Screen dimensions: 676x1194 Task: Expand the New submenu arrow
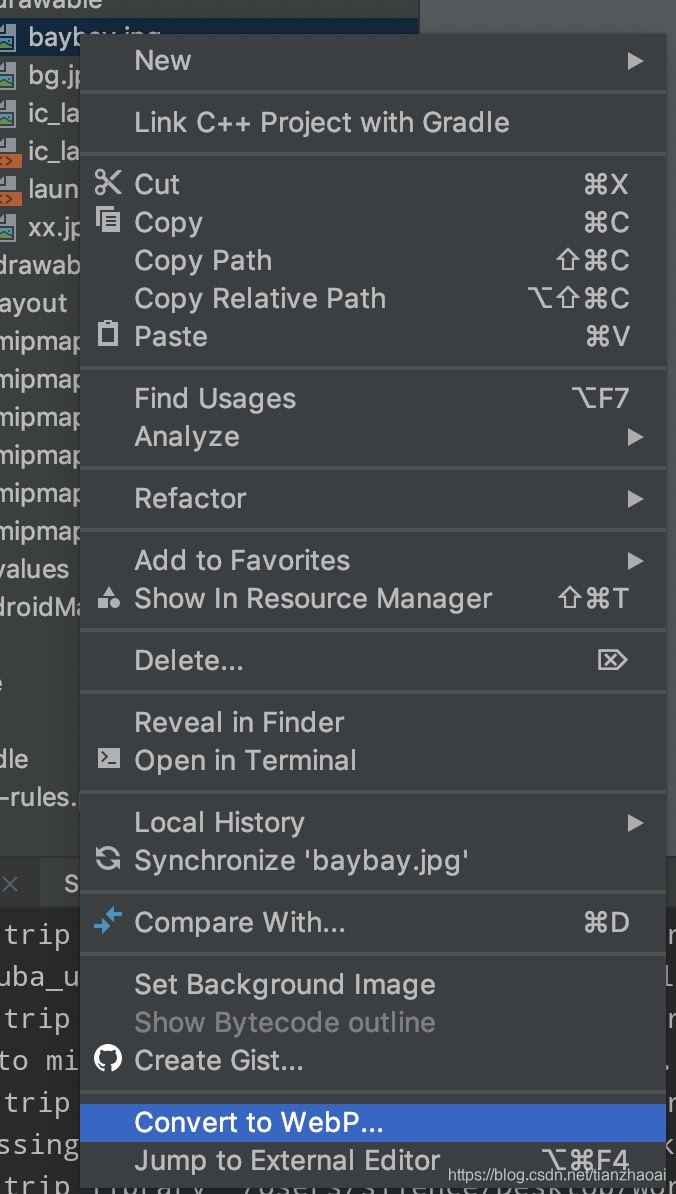tap(635, 61)
